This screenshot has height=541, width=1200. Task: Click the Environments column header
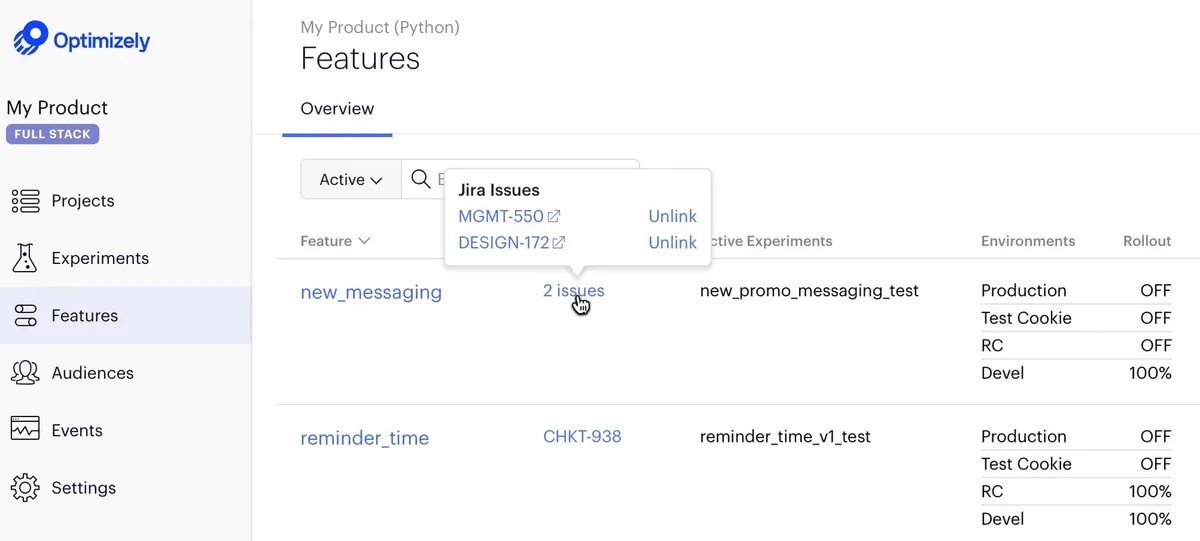tap(1028, 241)
